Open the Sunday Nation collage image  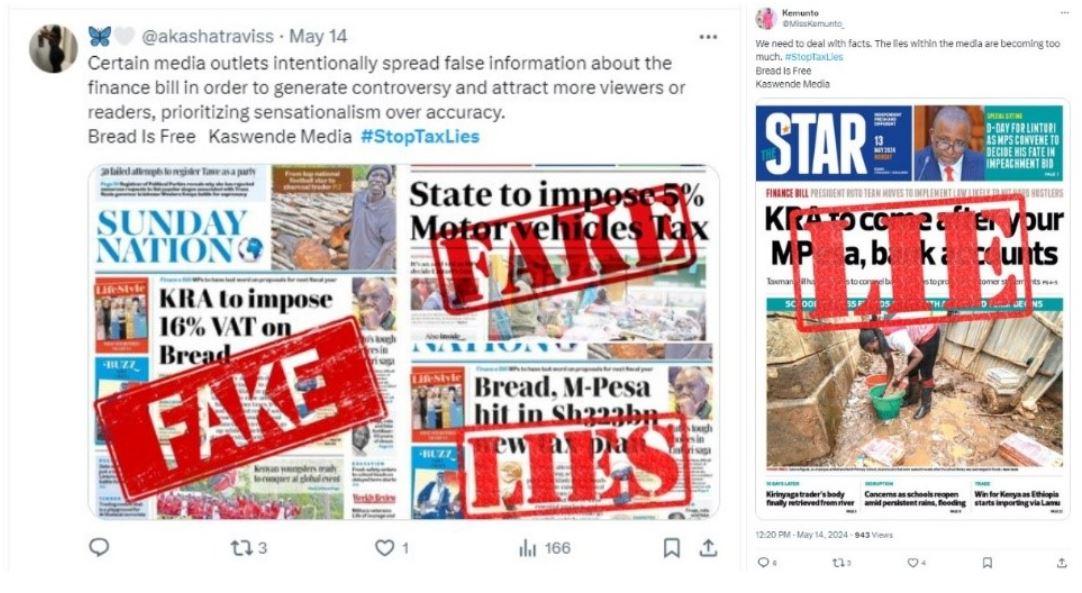[404, 342]
